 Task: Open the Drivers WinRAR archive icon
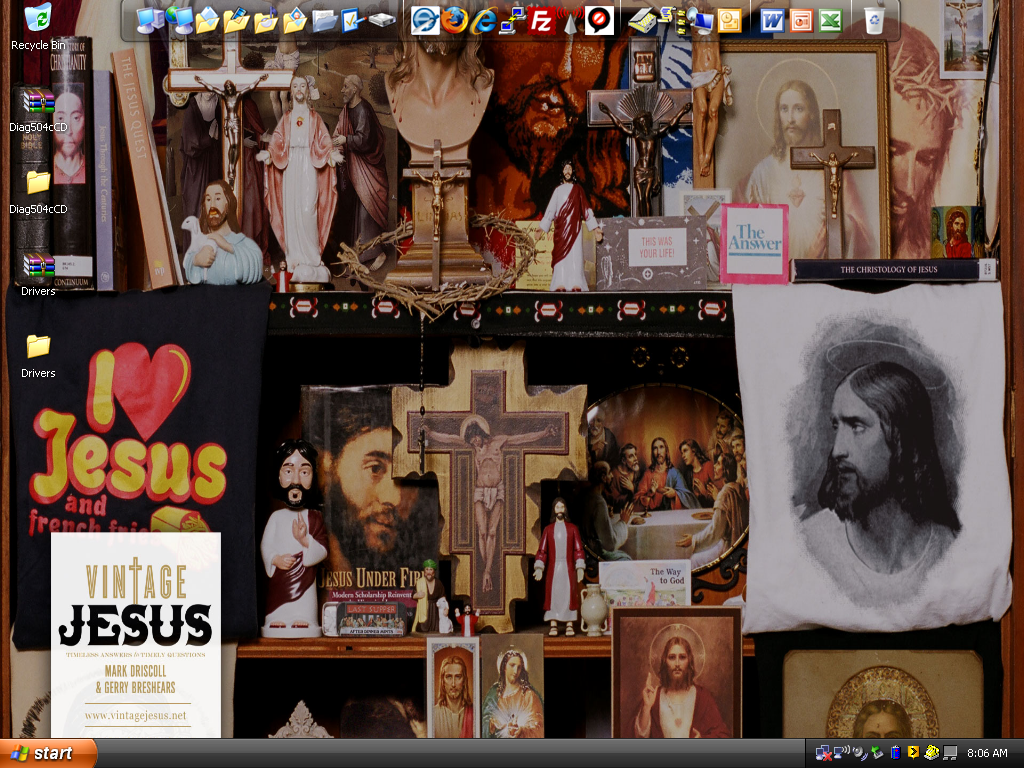pos(38,273)
